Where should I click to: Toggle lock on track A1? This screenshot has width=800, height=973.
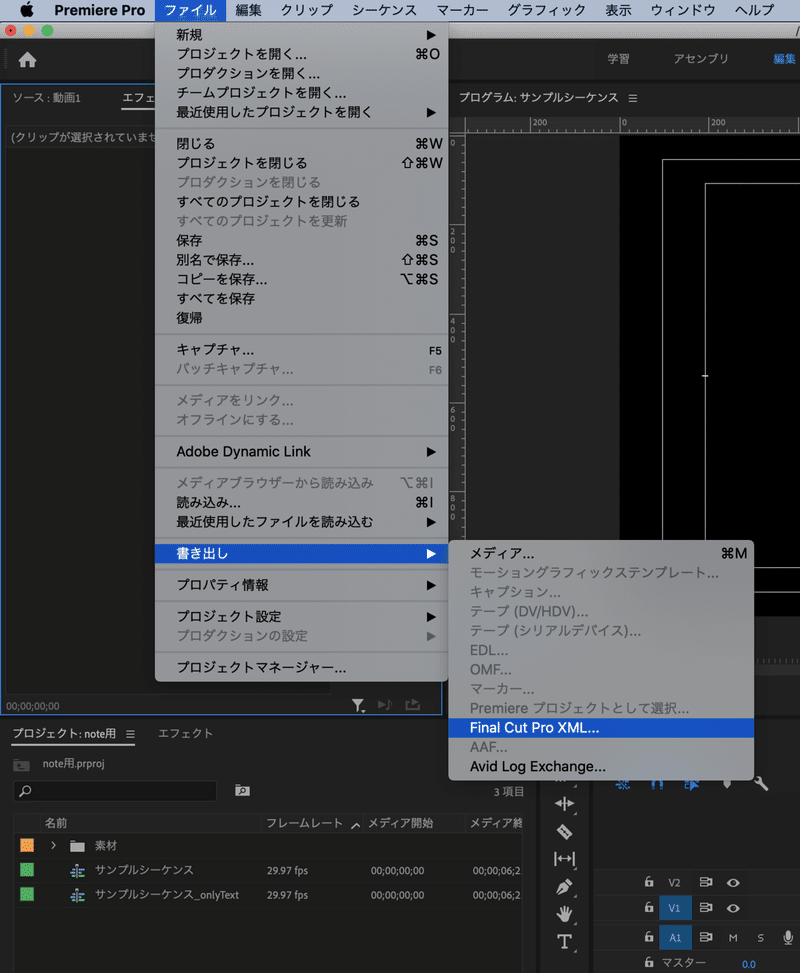coord(649,937)
